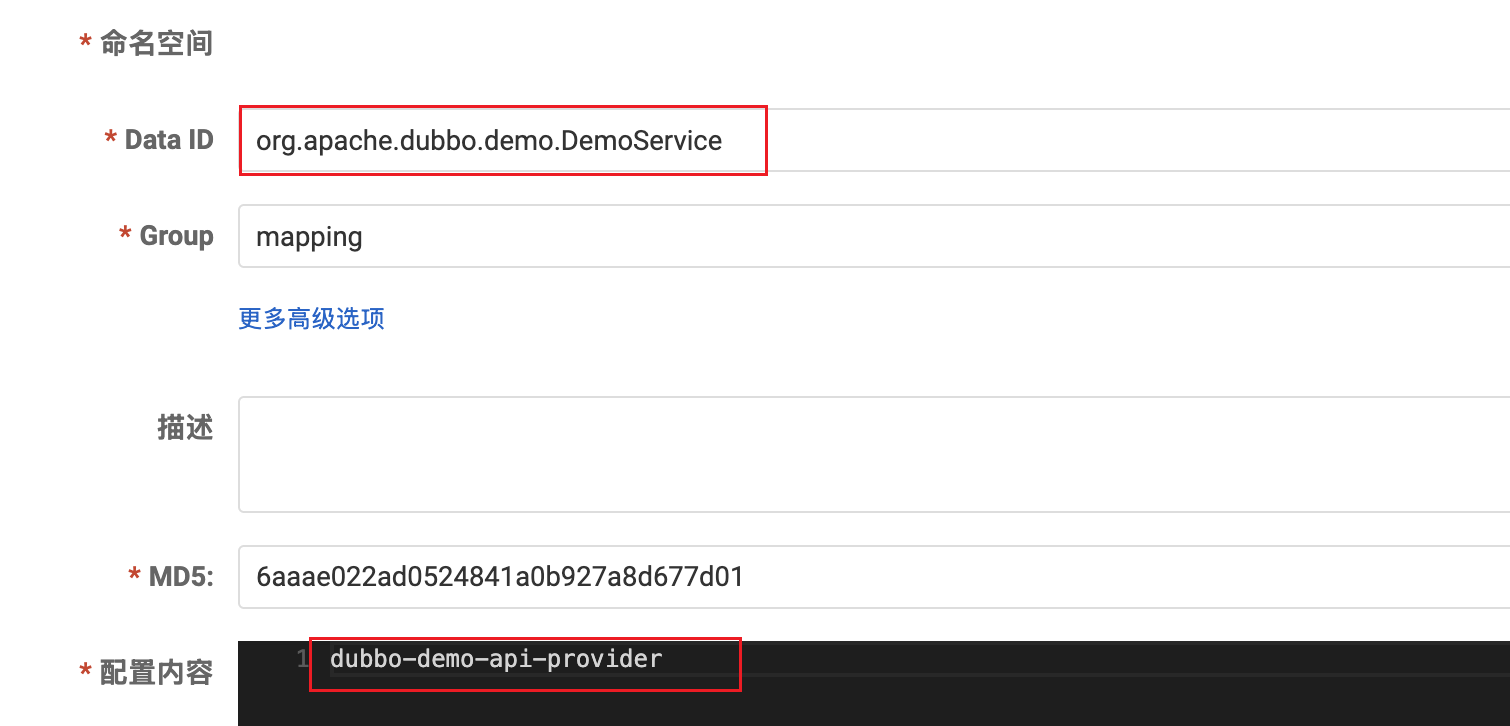The image size is (1510, 726).
Task: Click the Group label
Action: pyautogui.click(x=177, y=236)
